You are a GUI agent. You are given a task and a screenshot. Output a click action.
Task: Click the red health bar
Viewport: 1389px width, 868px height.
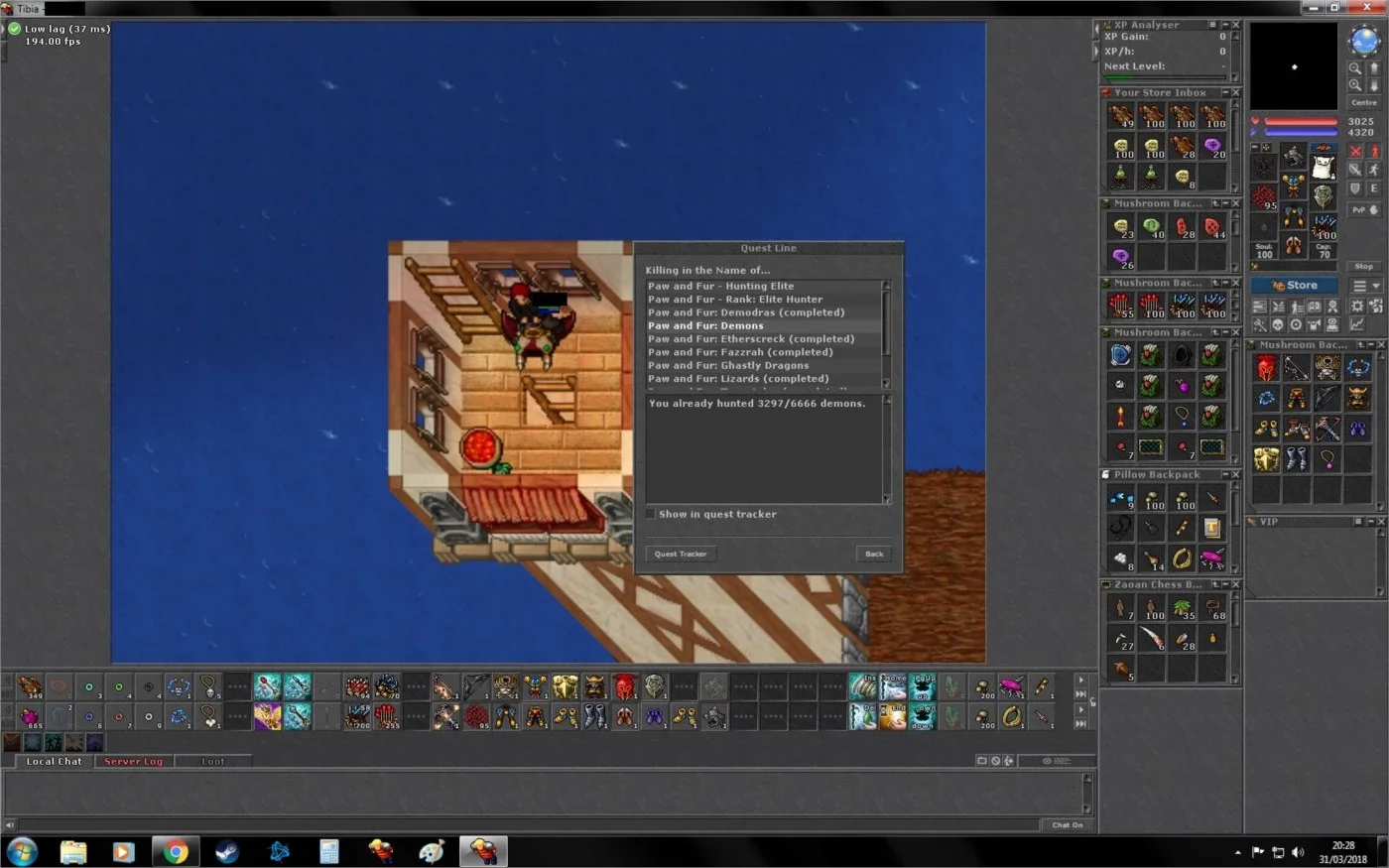point(1301,121)
